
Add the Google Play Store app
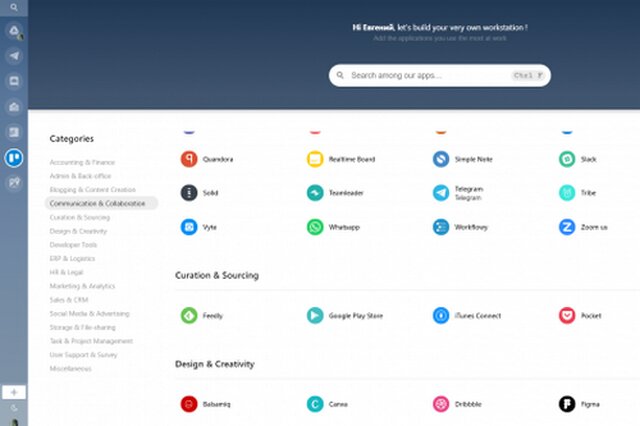click(x=345, y=315)
